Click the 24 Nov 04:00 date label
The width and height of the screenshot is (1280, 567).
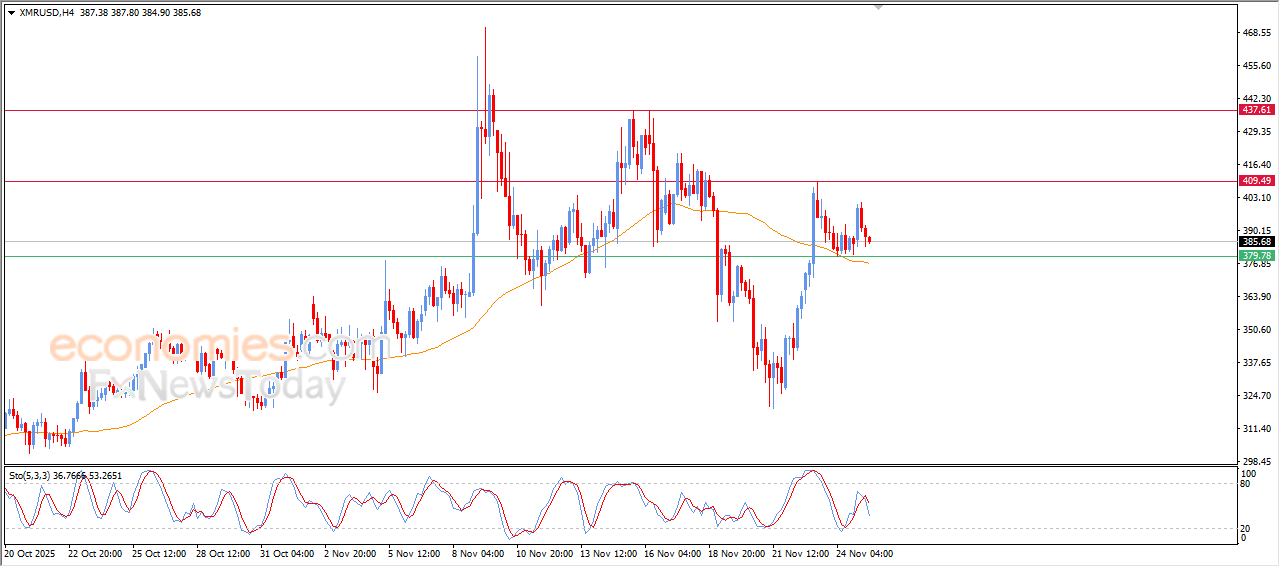coord(865,552)
